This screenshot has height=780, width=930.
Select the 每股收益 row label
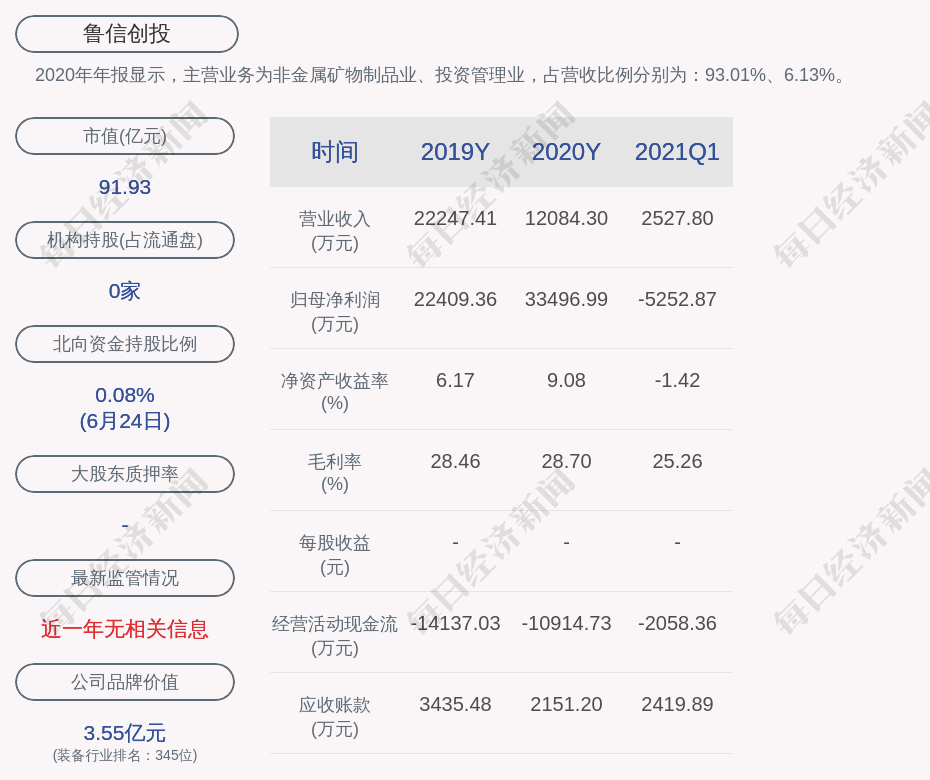pyautogui.click(x=335, y=552)
